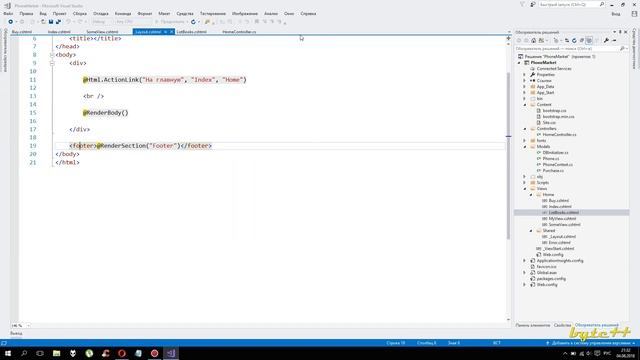The image size is (640, 360).
Task: Open the Свойства panel tab
Action: point(562,325)
